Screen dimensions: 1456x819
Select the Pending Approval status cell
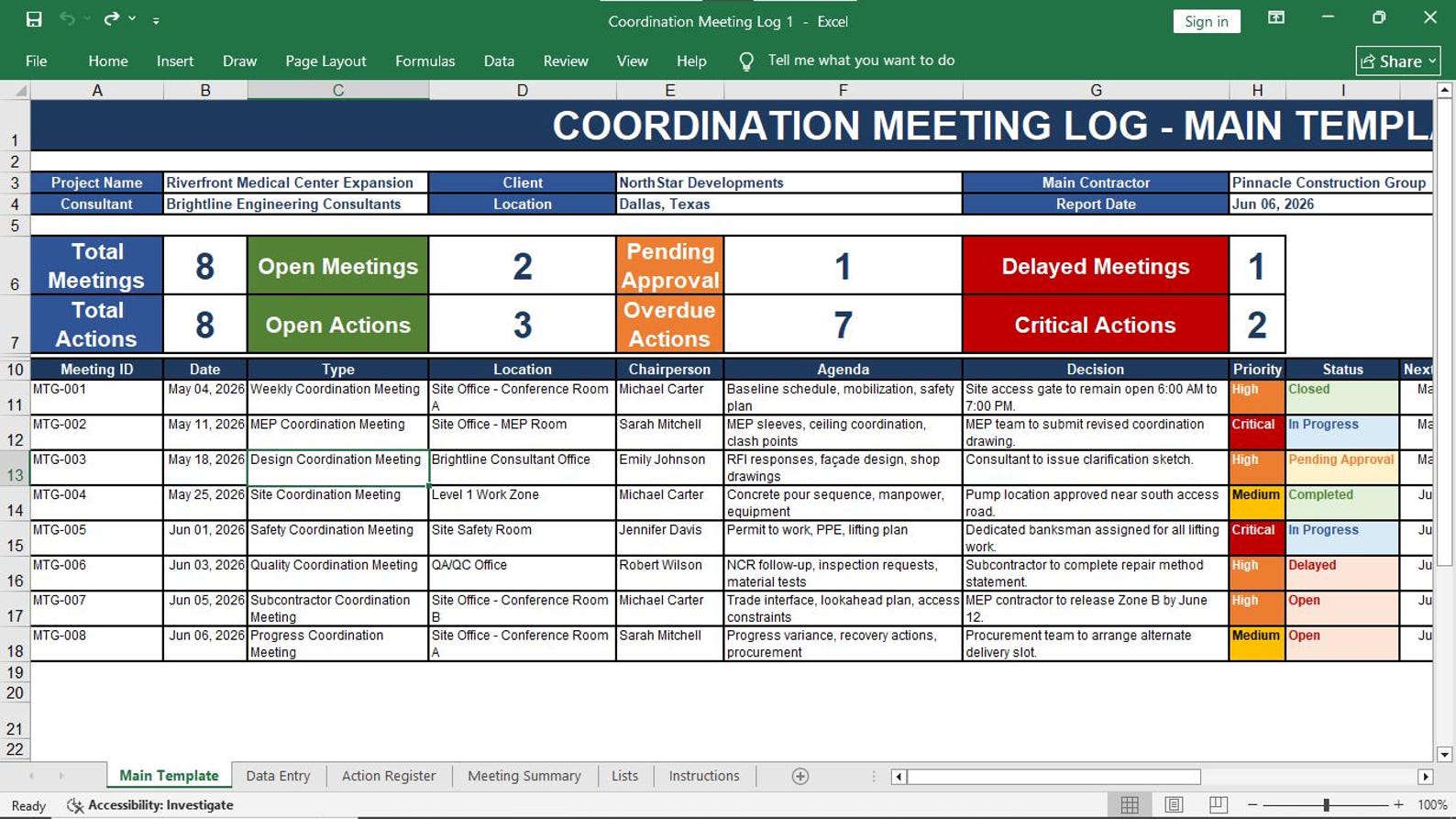click(x=1342, y=468)
